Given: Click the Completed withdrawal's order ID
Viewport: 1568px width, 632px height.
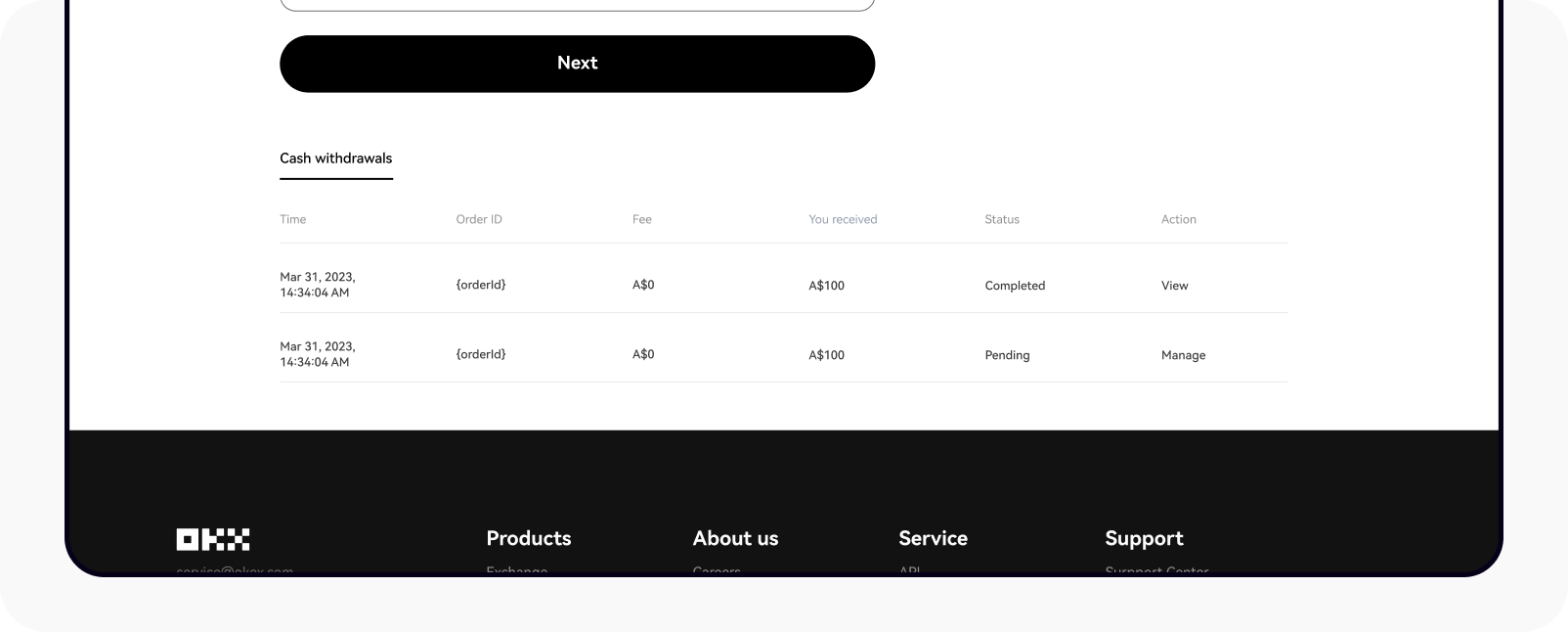Looking at the screenshot, I should pos(481,285).
